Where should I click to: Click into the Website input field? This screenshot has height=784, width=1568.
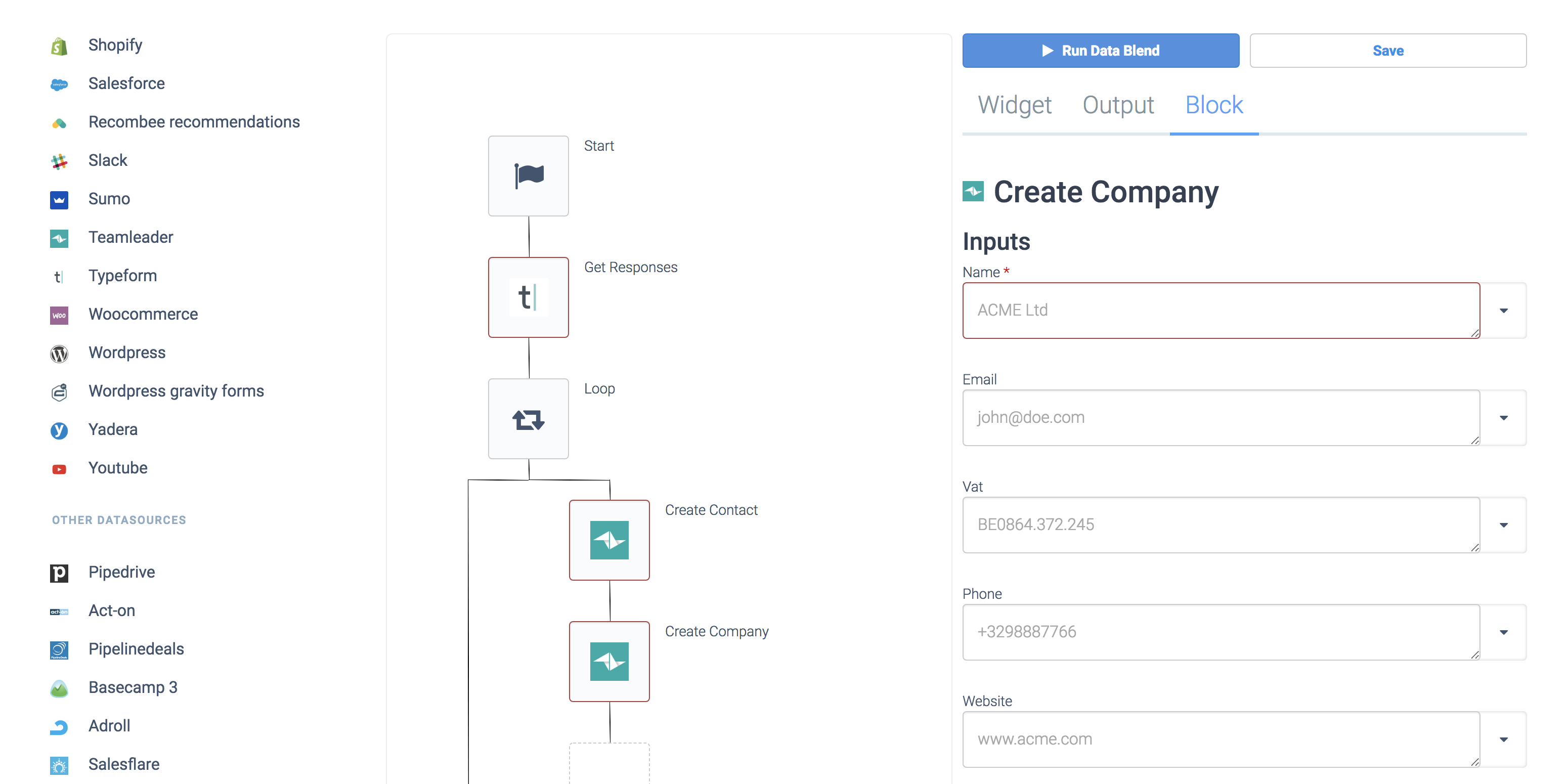coord(1221,739)
